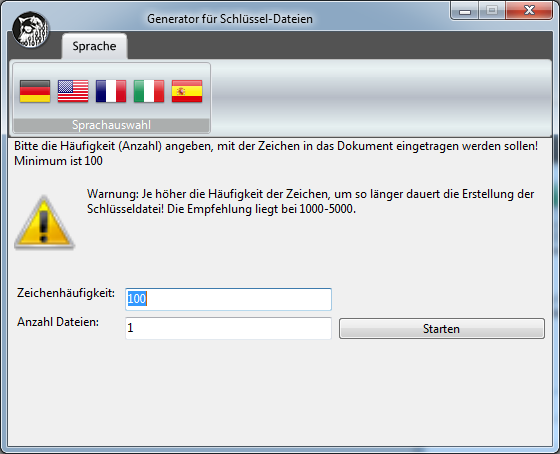
Task: Click the Anzahl Dateien label
Action: pyautogui.click(x=58, y=322)
